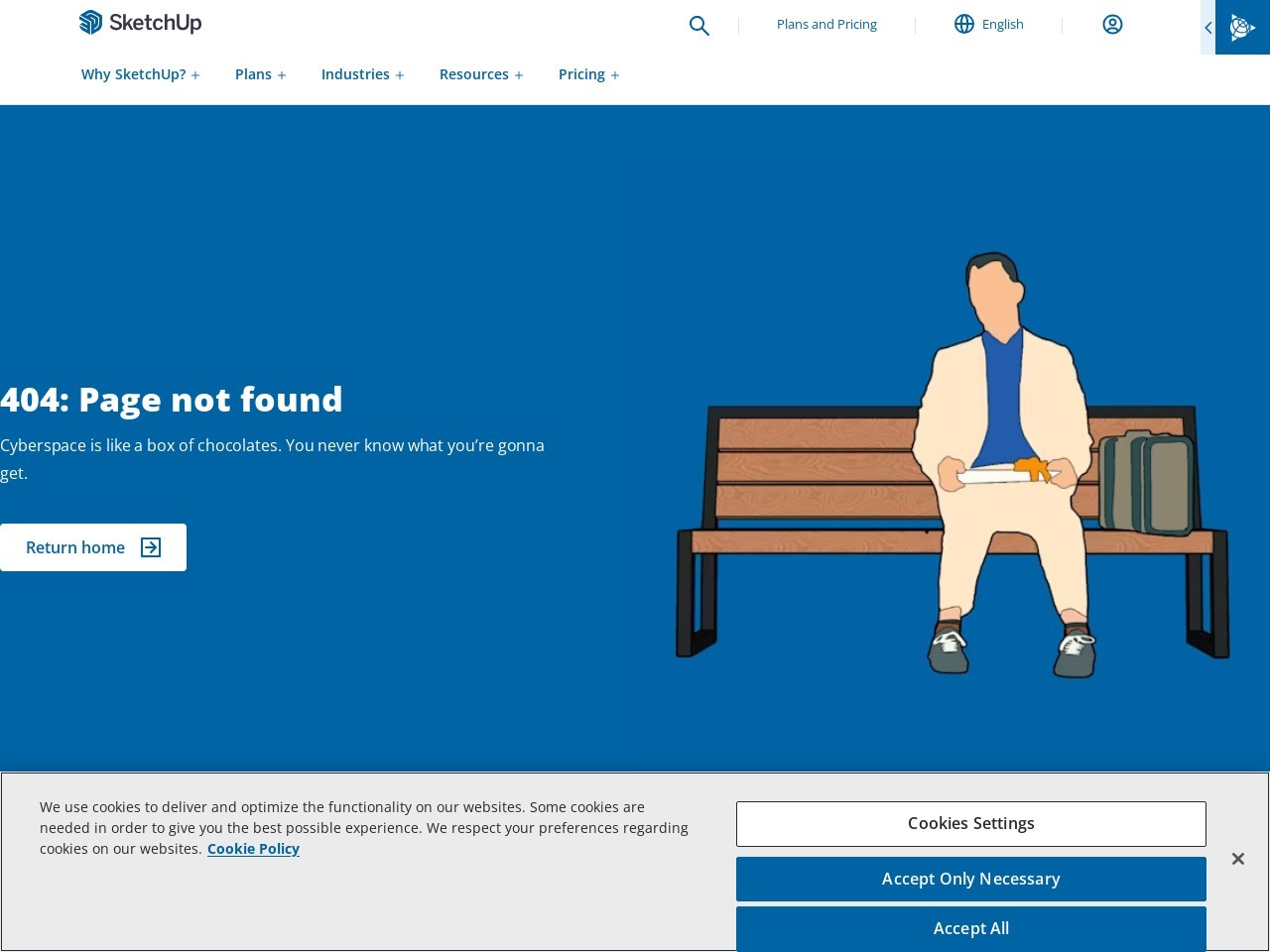This screenshot has width=1270, height=952.
Task: Expand the Industries menu
Action: point(363,74)
